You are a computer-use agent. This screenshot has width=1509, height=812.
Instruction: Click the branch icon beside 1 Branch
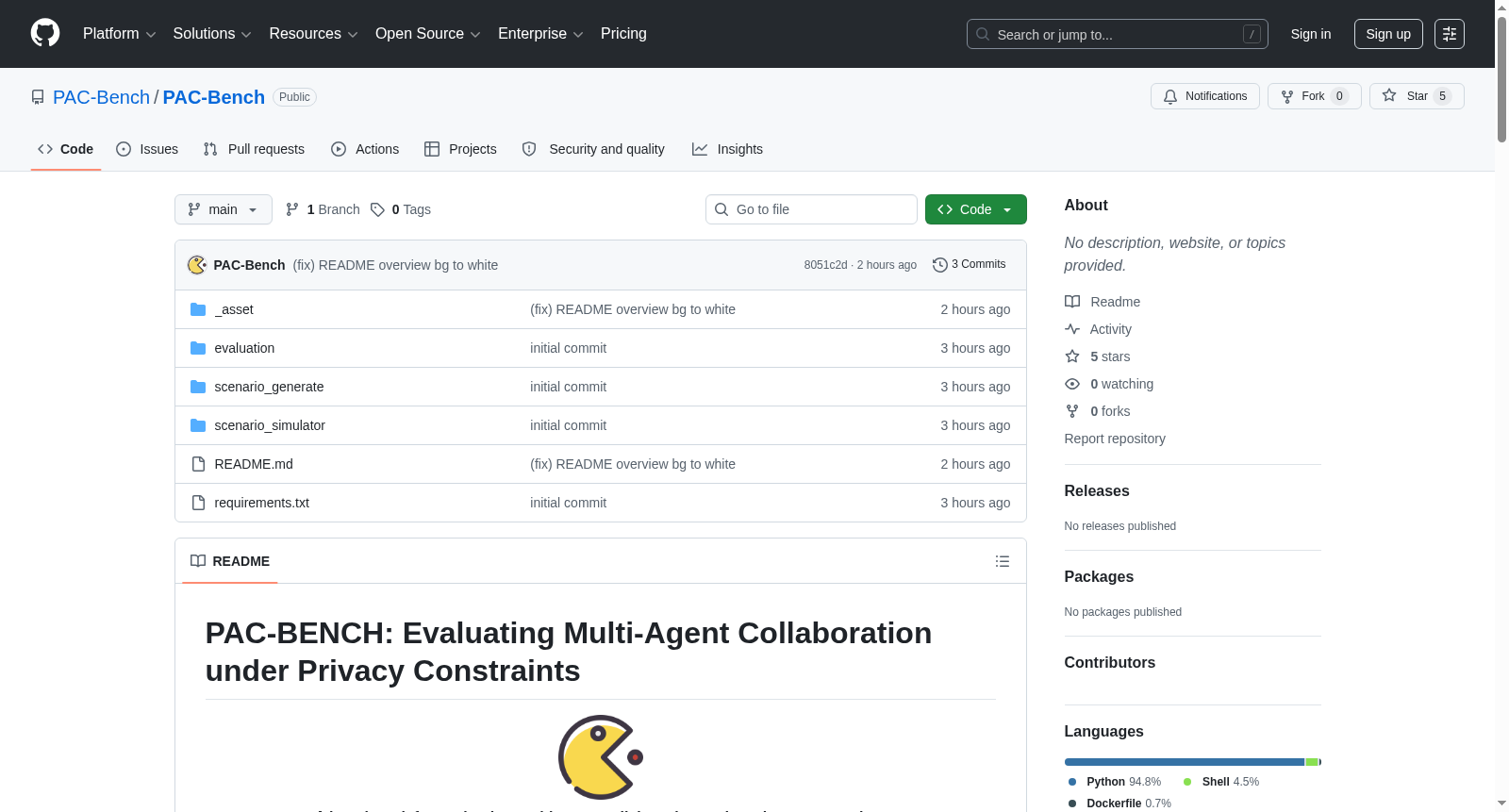pyautogui.click(x=292, y=209)
